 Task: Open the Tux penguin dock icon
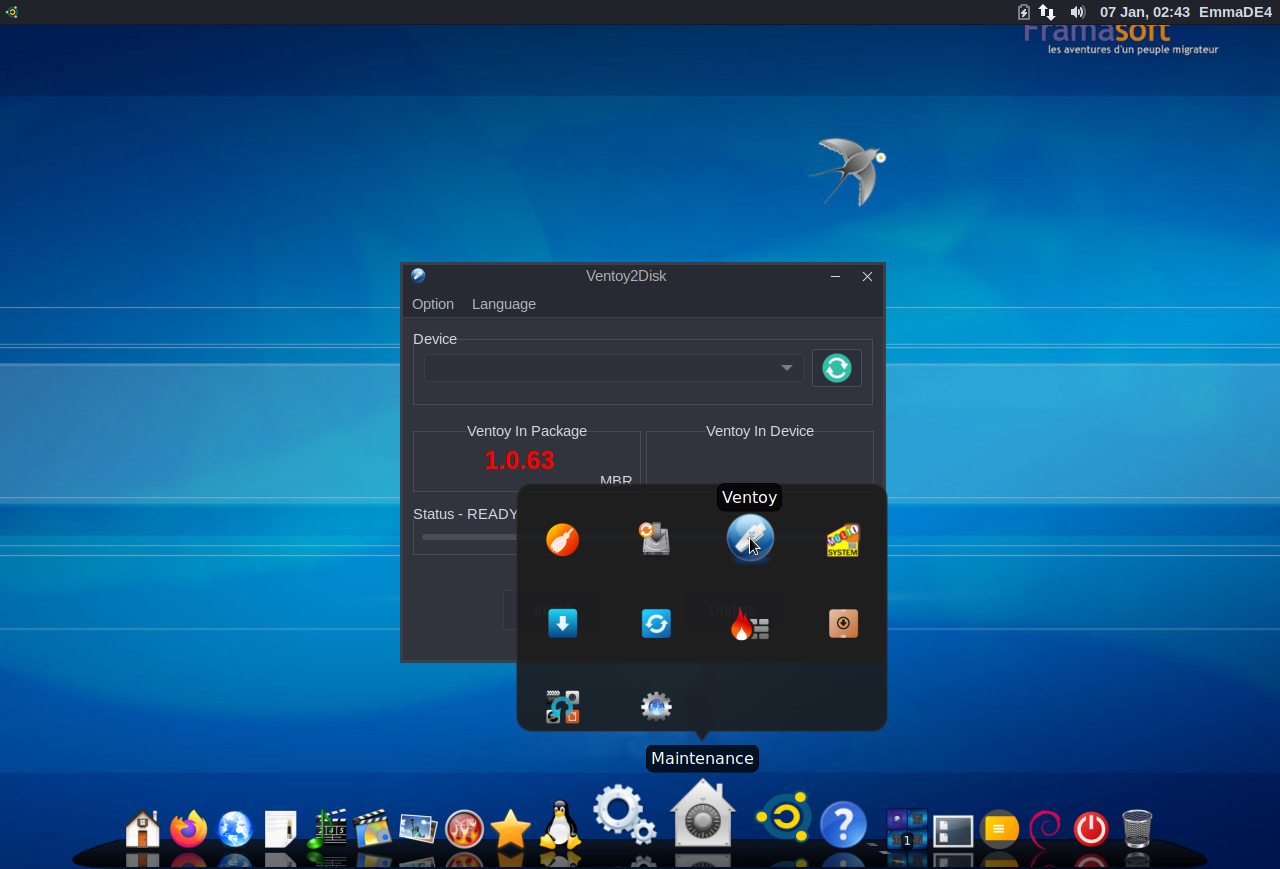point(561,824)
